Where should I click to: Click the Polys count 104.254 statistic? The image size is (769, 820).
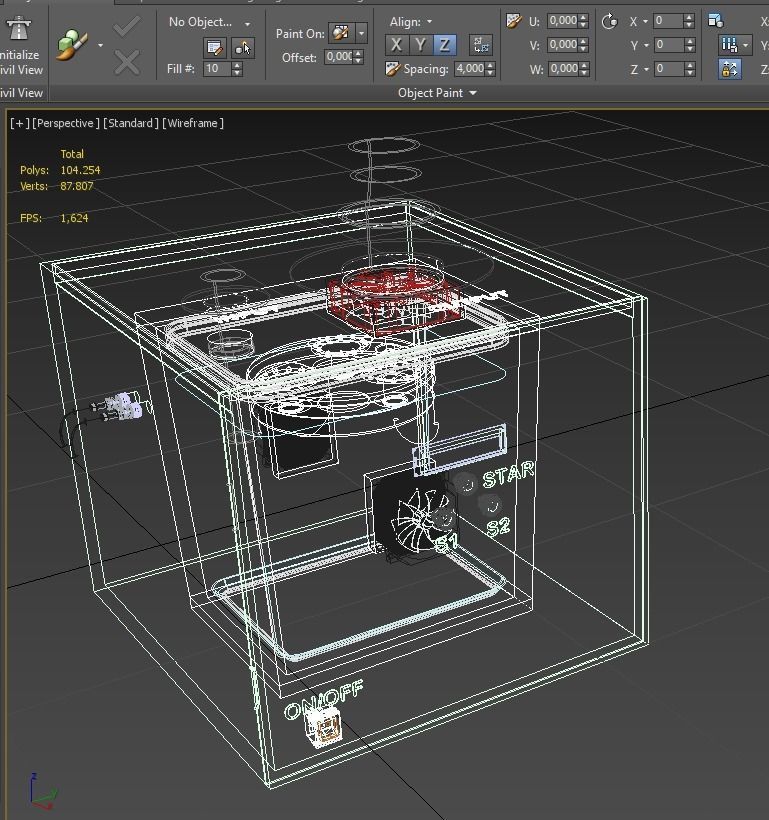click(x=80, y=170)
